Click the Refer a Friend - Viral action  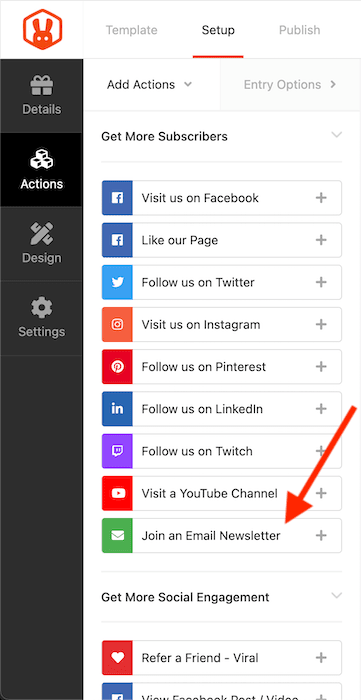[x=222, y=658]
